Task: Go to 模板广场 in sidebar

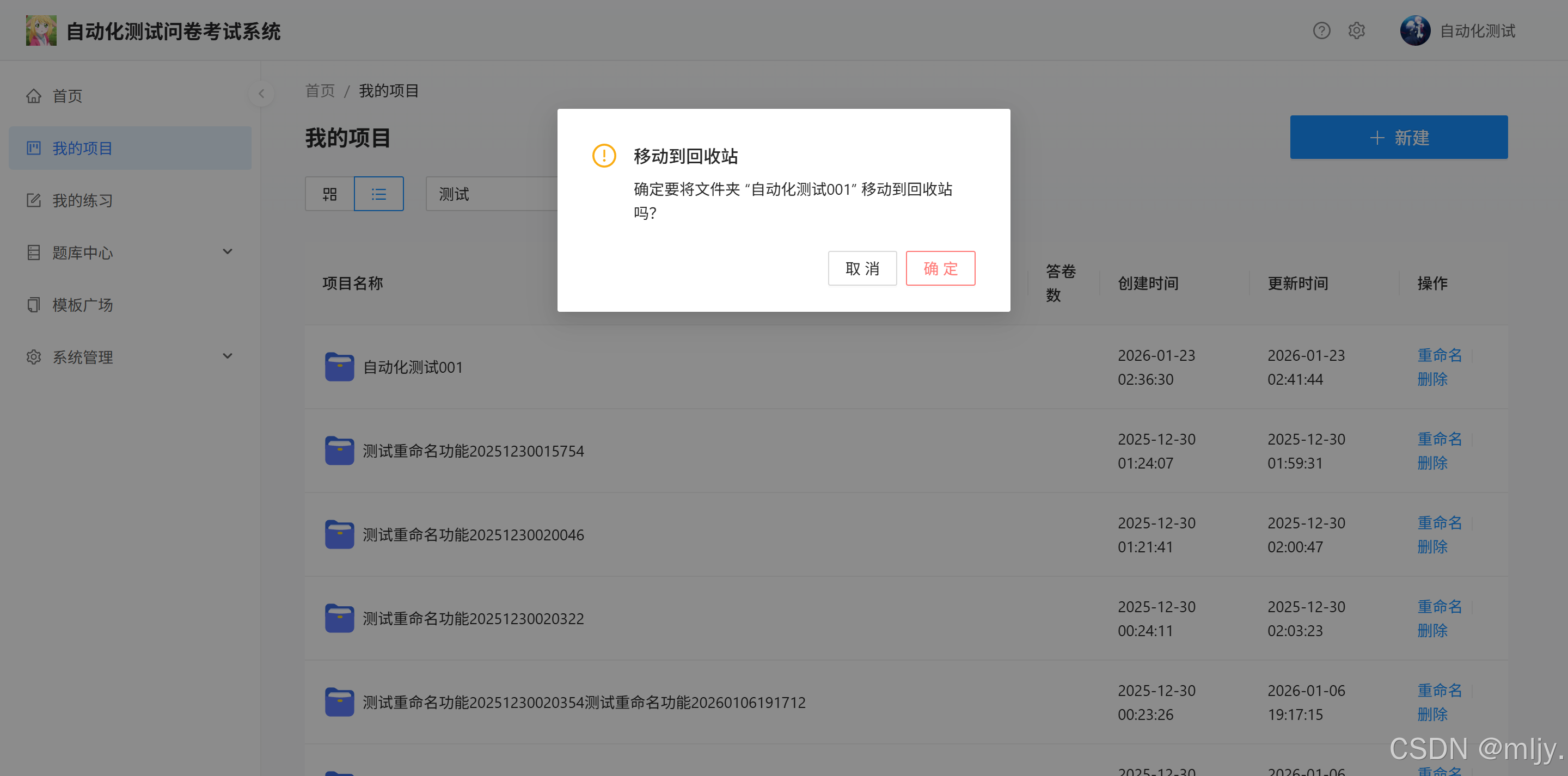Action: (82, 305)
